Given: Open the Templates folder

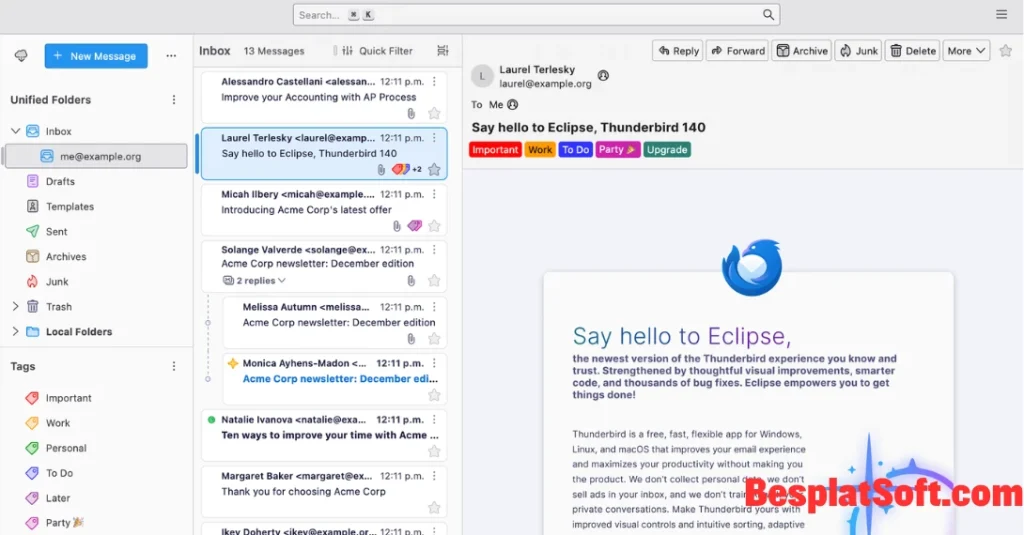Looking at the screenshot, I should coord(69,206).
